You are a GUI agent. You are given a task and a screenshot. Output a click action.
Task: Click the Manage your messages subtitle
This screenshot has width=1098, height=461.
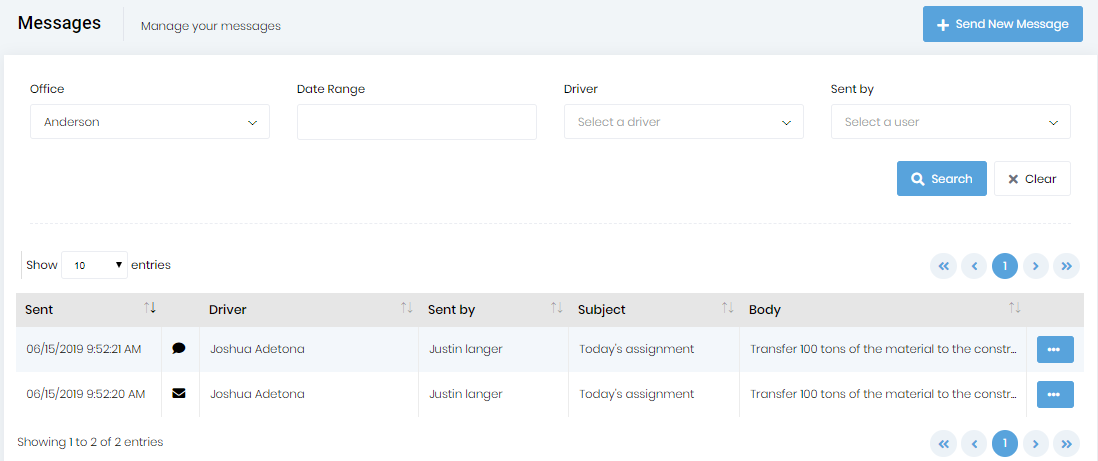(211, 27)
